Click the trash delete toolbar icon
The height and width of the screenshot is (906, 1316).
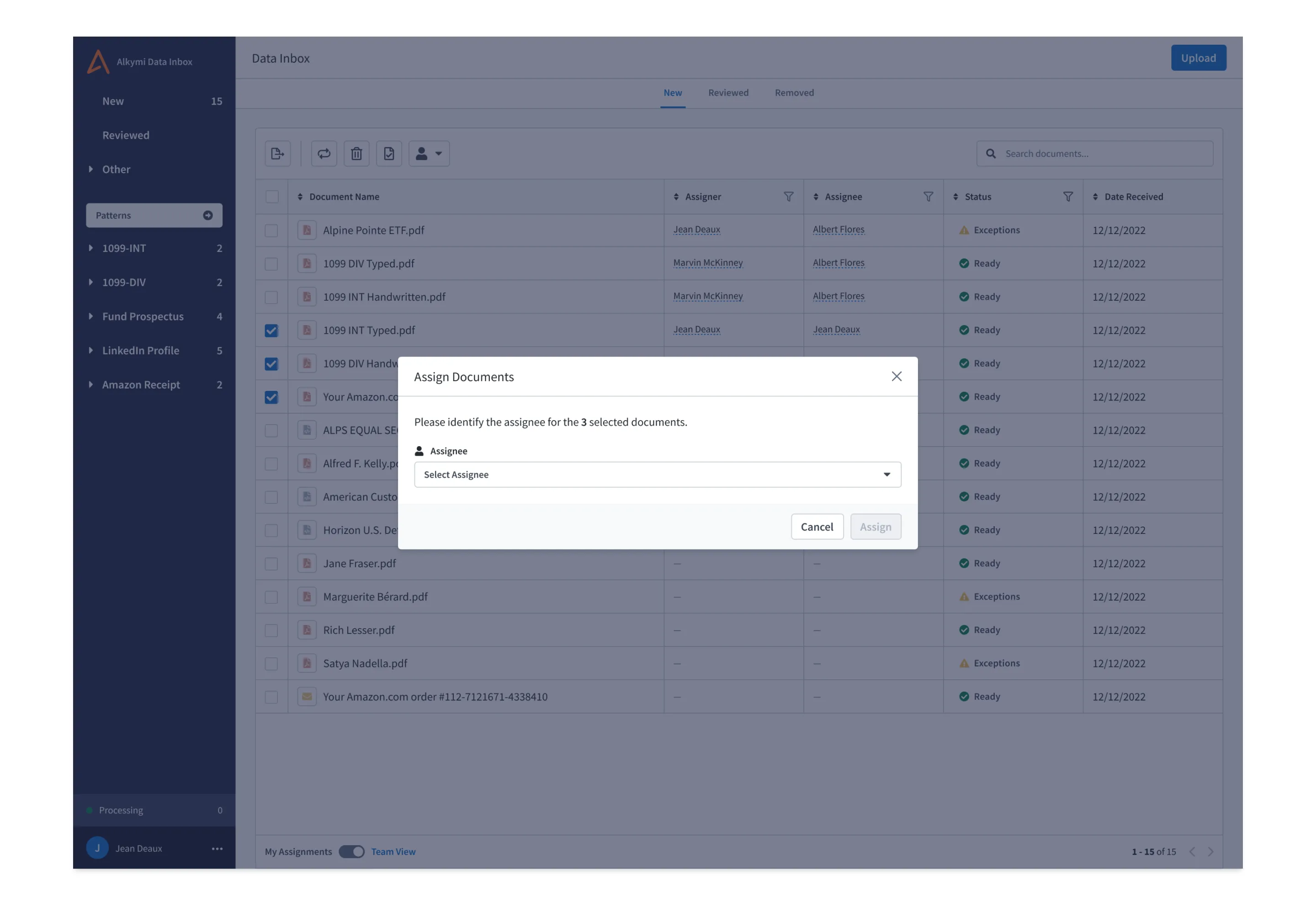click(x=356, y=153)
